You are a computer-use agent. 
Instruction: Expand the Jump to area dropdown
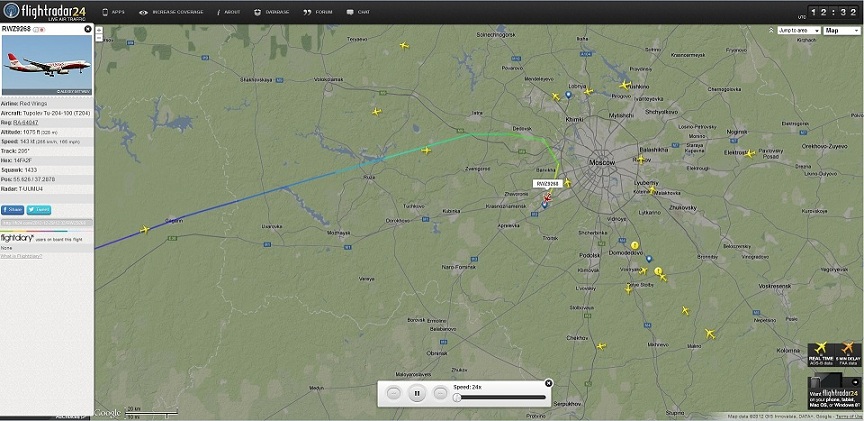[799, 31]
